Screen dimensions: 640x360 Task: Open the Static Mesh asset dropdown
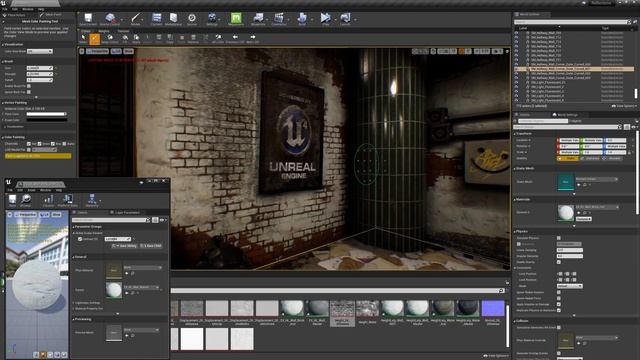(x=596, y=179)
